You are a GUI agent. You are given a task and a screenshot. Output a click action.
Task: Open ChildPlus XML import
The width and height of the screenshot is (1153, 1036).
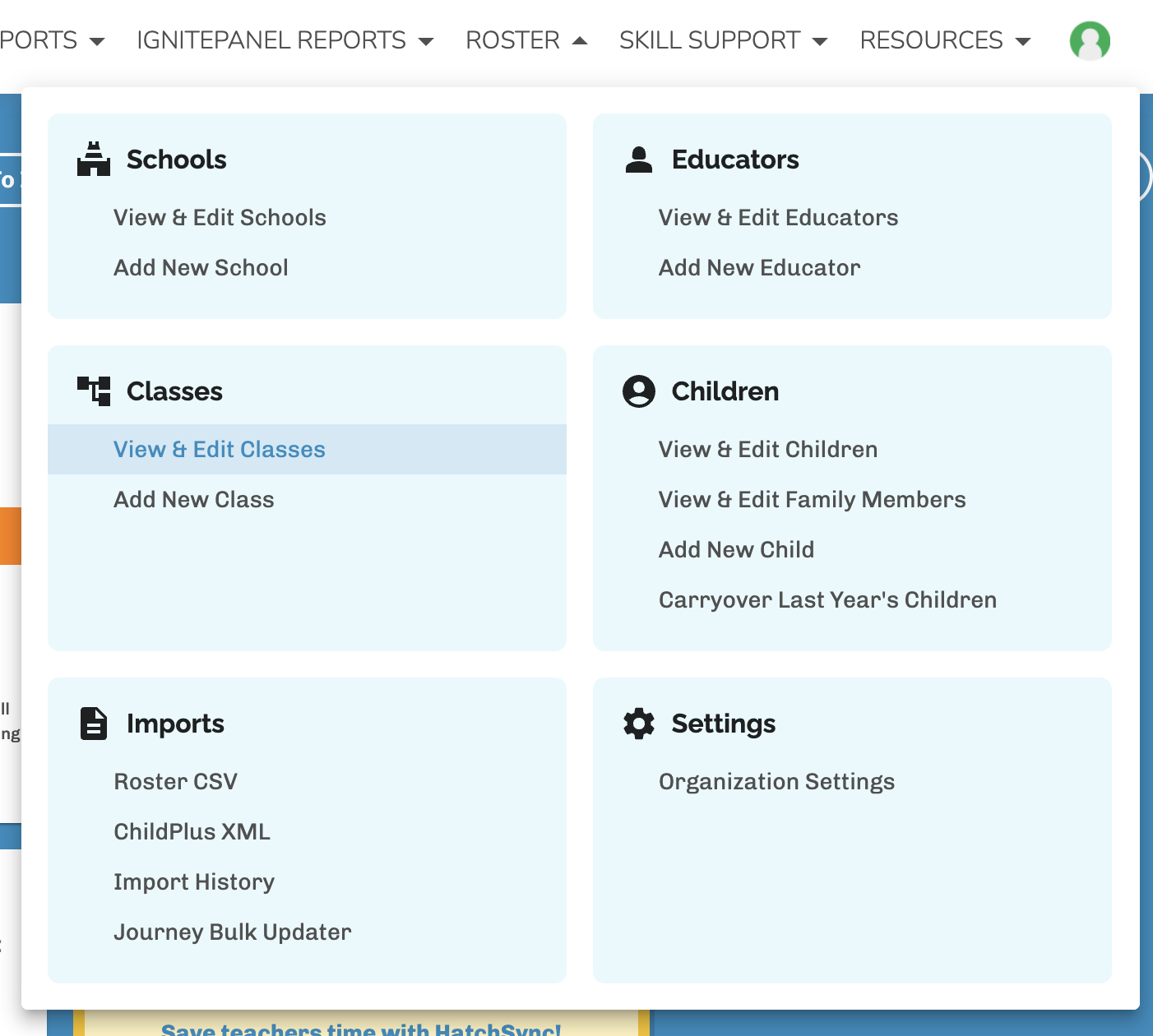point(192,832)
